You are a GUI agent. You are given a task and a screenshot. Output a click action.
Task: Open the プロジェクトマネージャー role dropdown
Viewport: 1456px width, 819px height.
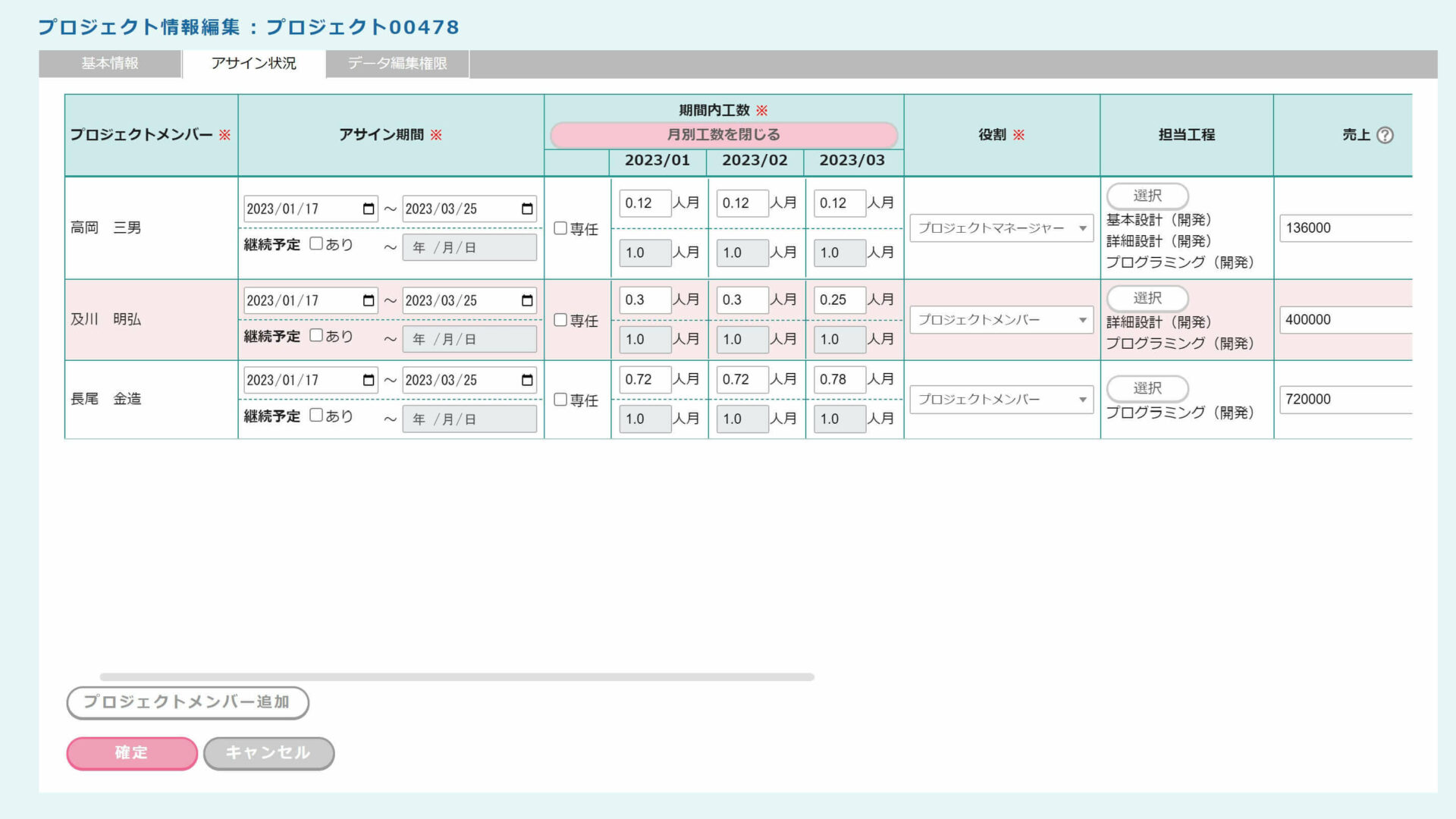point(1001,228)
